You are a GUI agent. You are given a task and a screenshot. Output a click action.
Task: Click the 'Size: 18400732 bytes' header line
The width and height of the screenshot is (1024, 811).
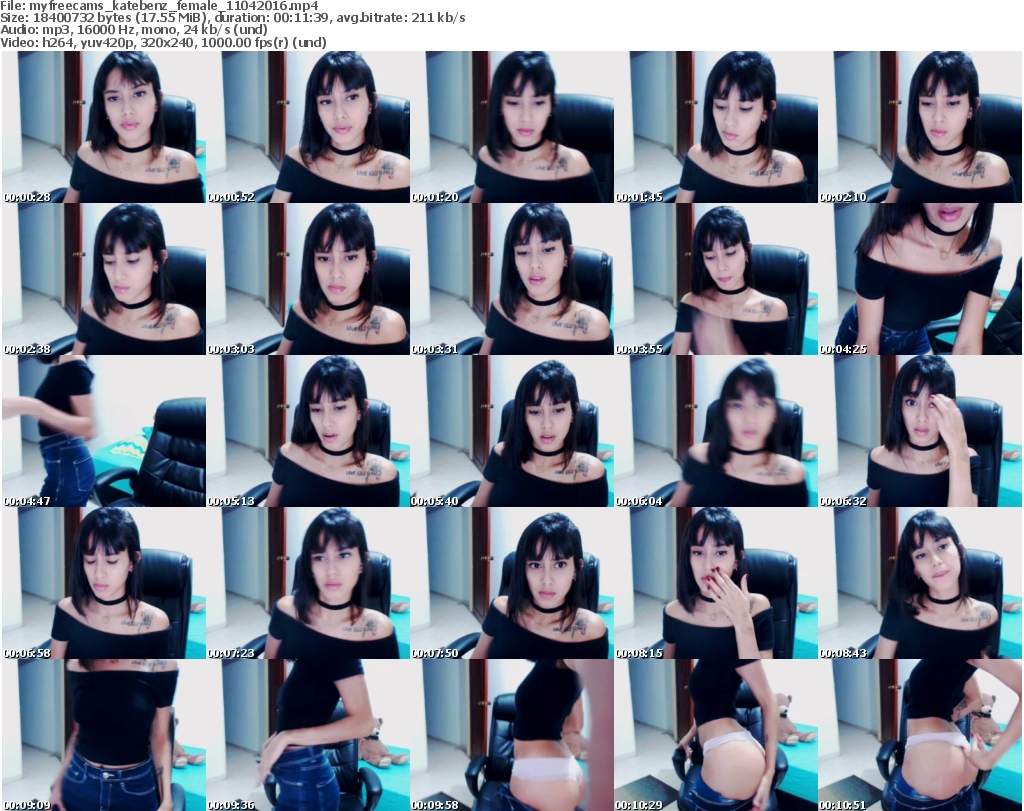point(233,18)
